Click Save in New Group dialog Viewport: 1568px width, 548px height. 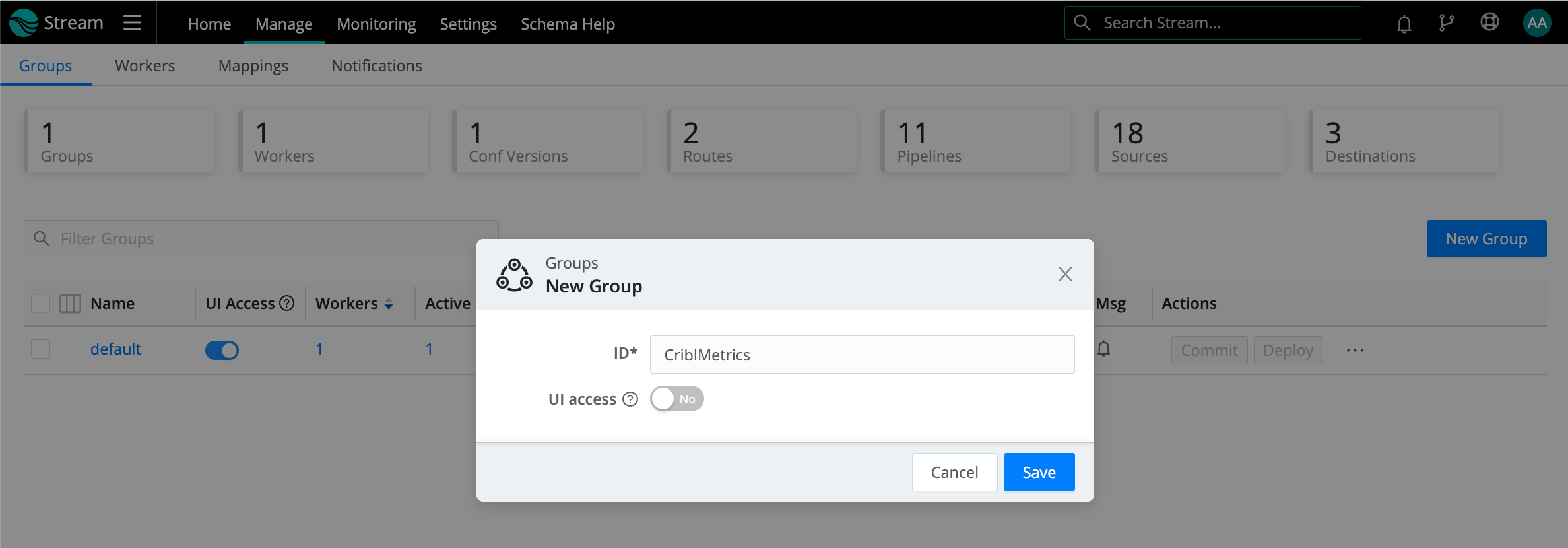coord(1039,472)
